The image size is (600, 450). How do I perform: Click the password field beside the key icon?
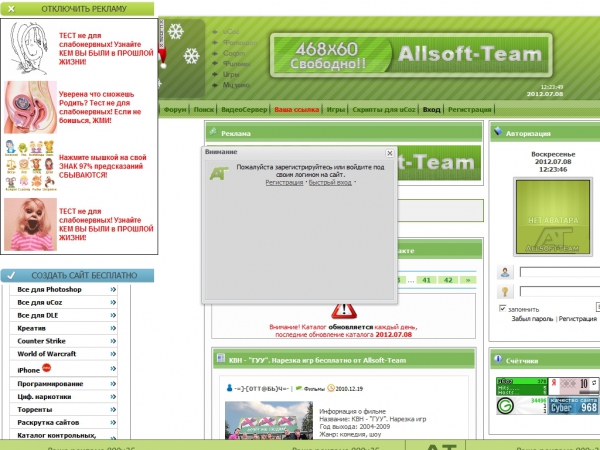pyautogui.click(x=560, y=291)
